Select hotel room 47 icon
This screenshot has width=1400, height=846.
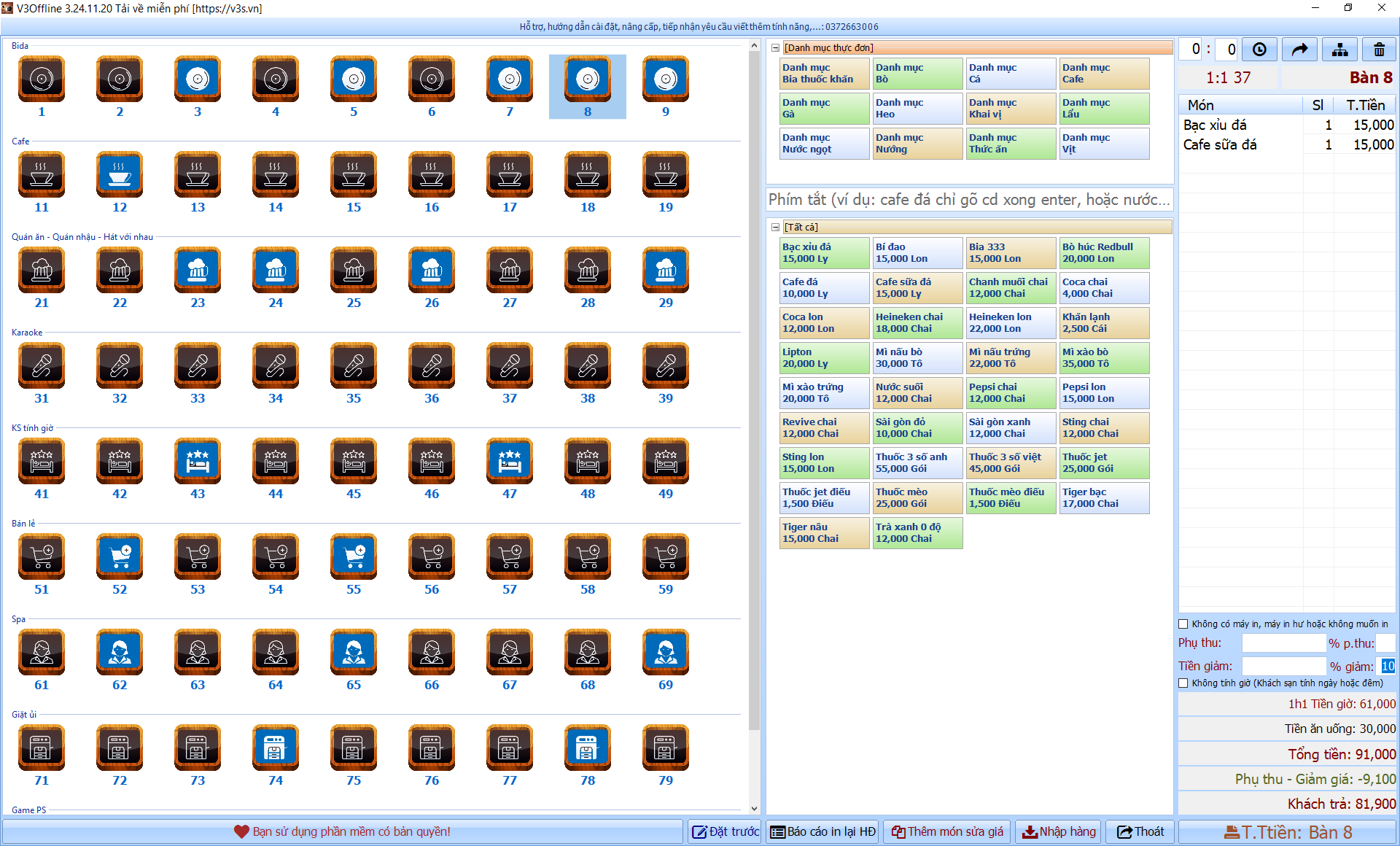[510, 461]
